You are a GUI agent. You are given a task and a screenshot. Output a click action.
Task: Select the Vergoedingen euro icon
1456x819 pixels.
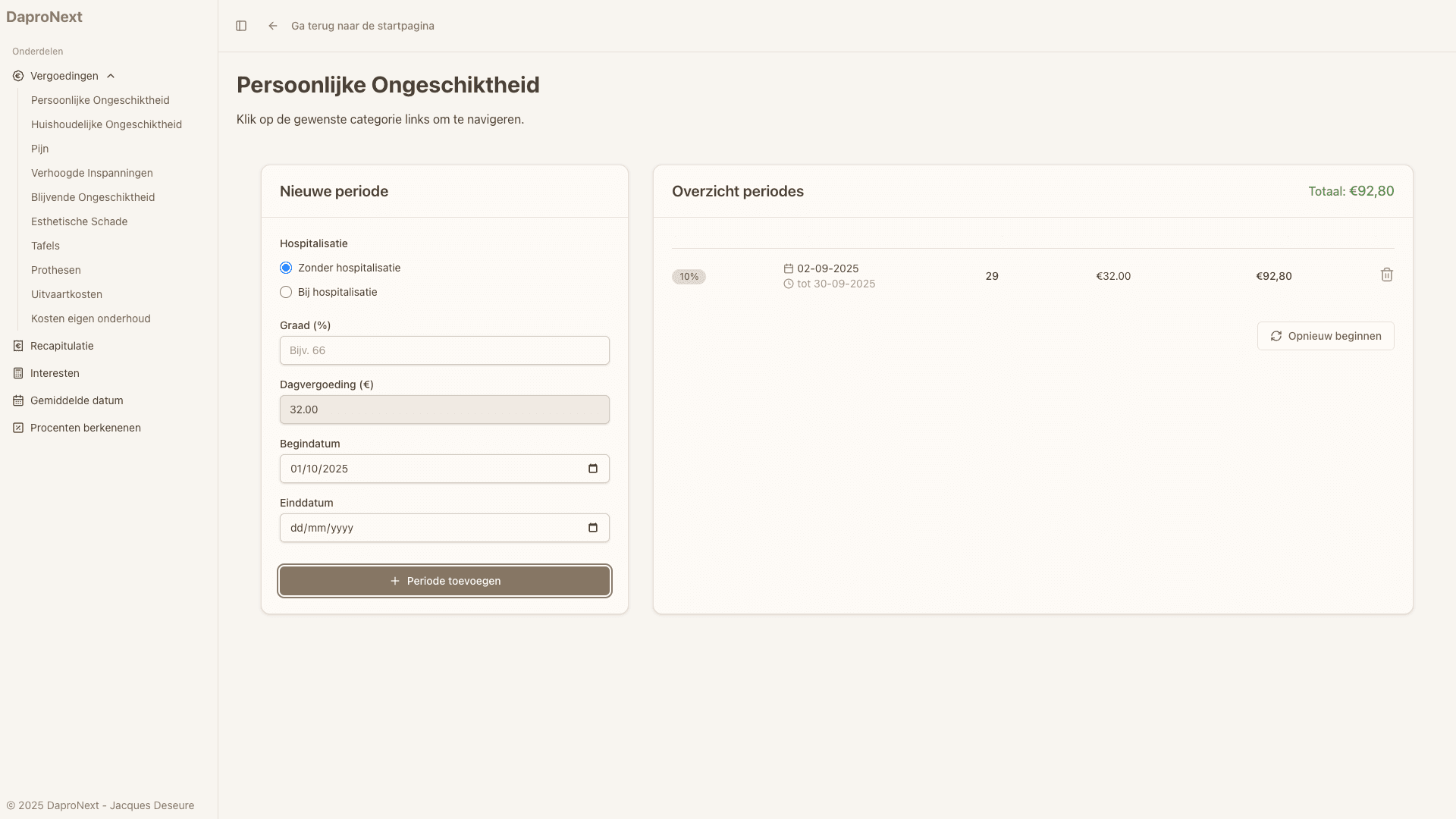pyautogui.click(x=17, y=76)
